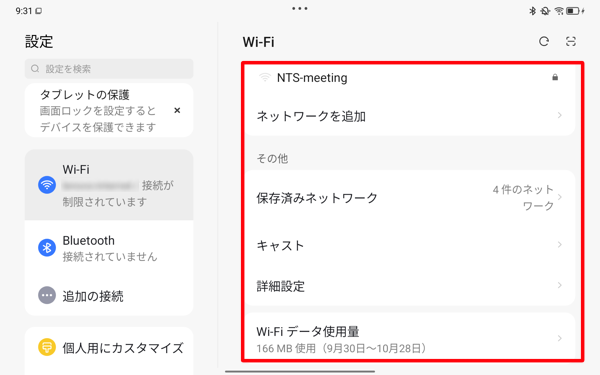The height and width of the screenshot is (375, 600).
Task: Dismiss the タブレットの保護 card
Action: coord(177,111)
